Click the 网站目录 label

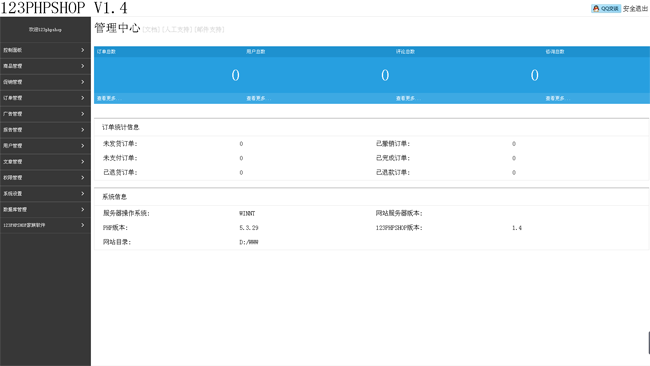pyautogui.click(x=117, y=242)
